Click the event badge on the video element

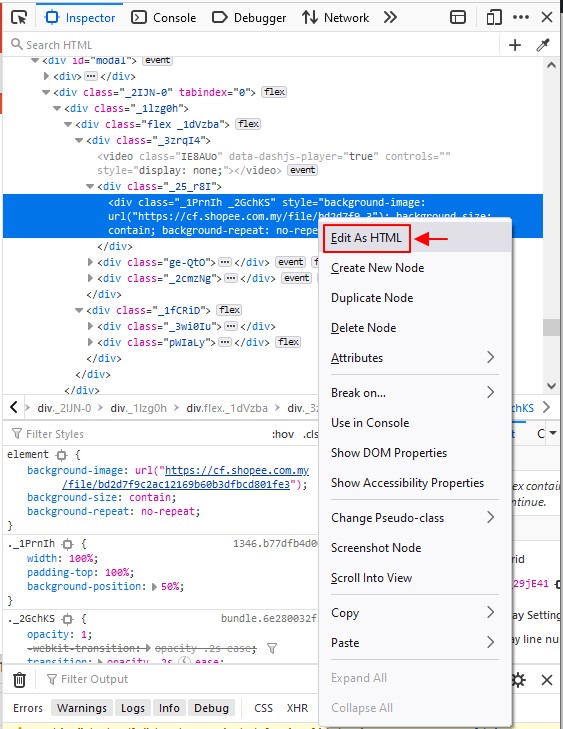point(302,170)
